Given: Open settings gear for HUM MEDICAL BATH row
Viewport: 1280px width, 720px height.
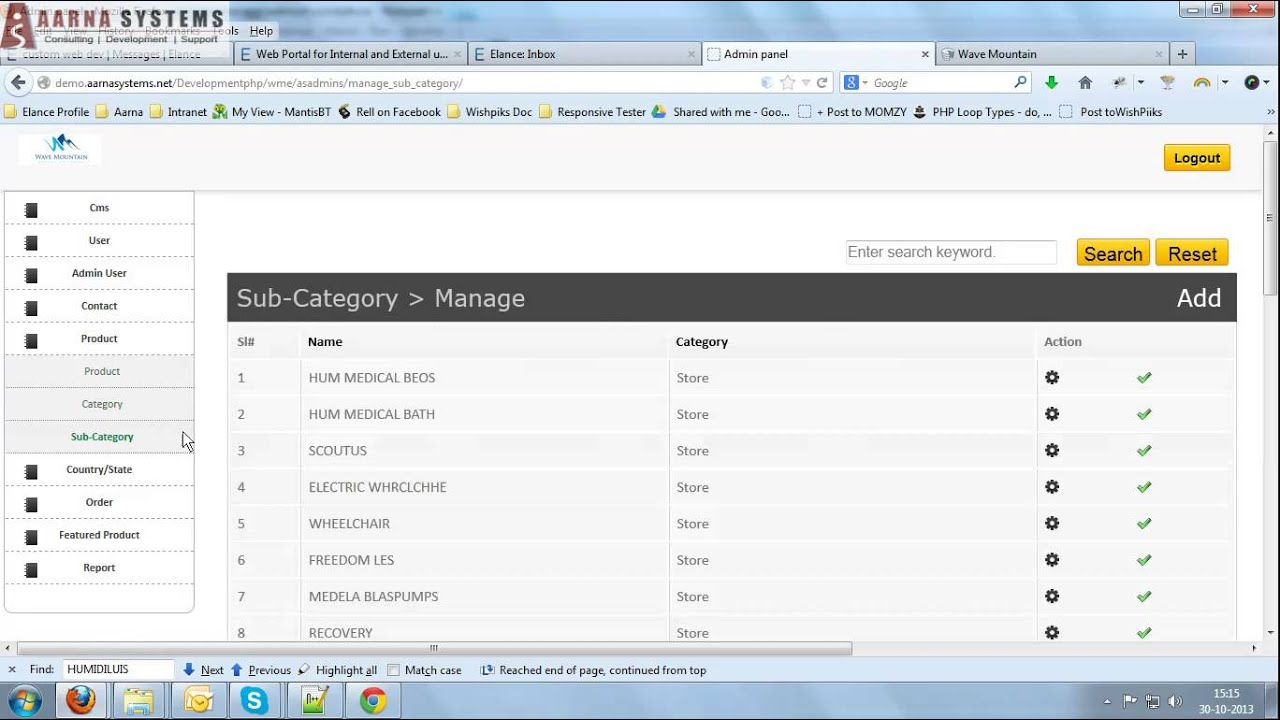Looking at the screenshot, I should click(x=1052, y=414).
